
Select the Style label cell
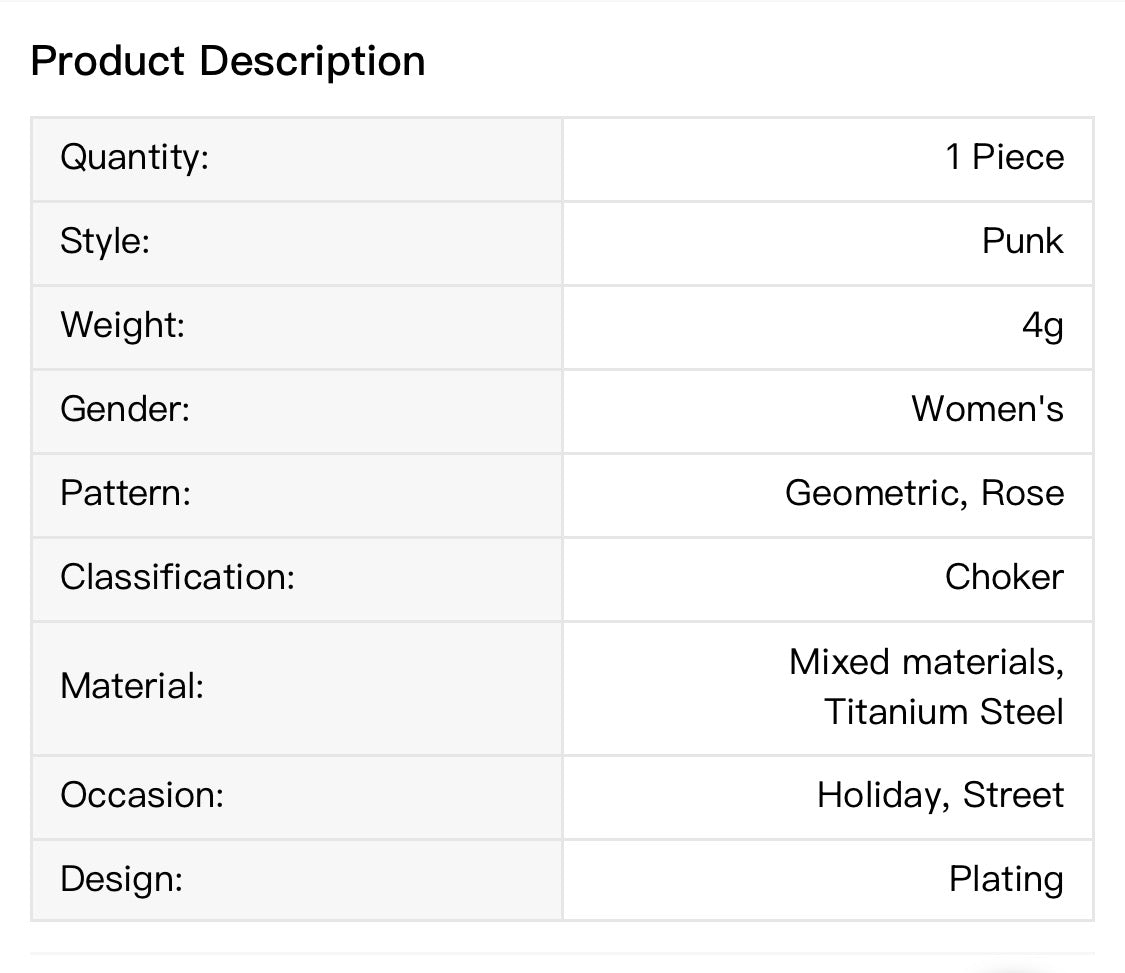point(297,243)
